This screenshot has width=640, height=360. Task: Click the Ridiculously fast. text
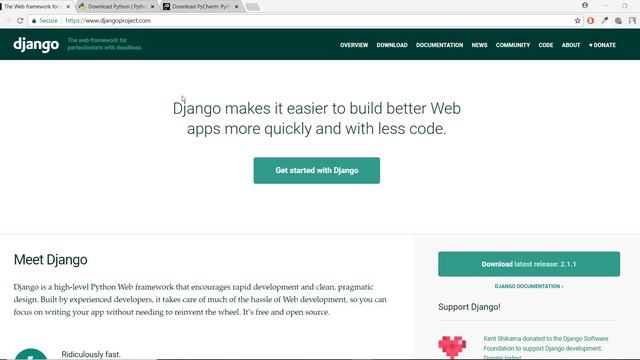click(x=91, y=354)
